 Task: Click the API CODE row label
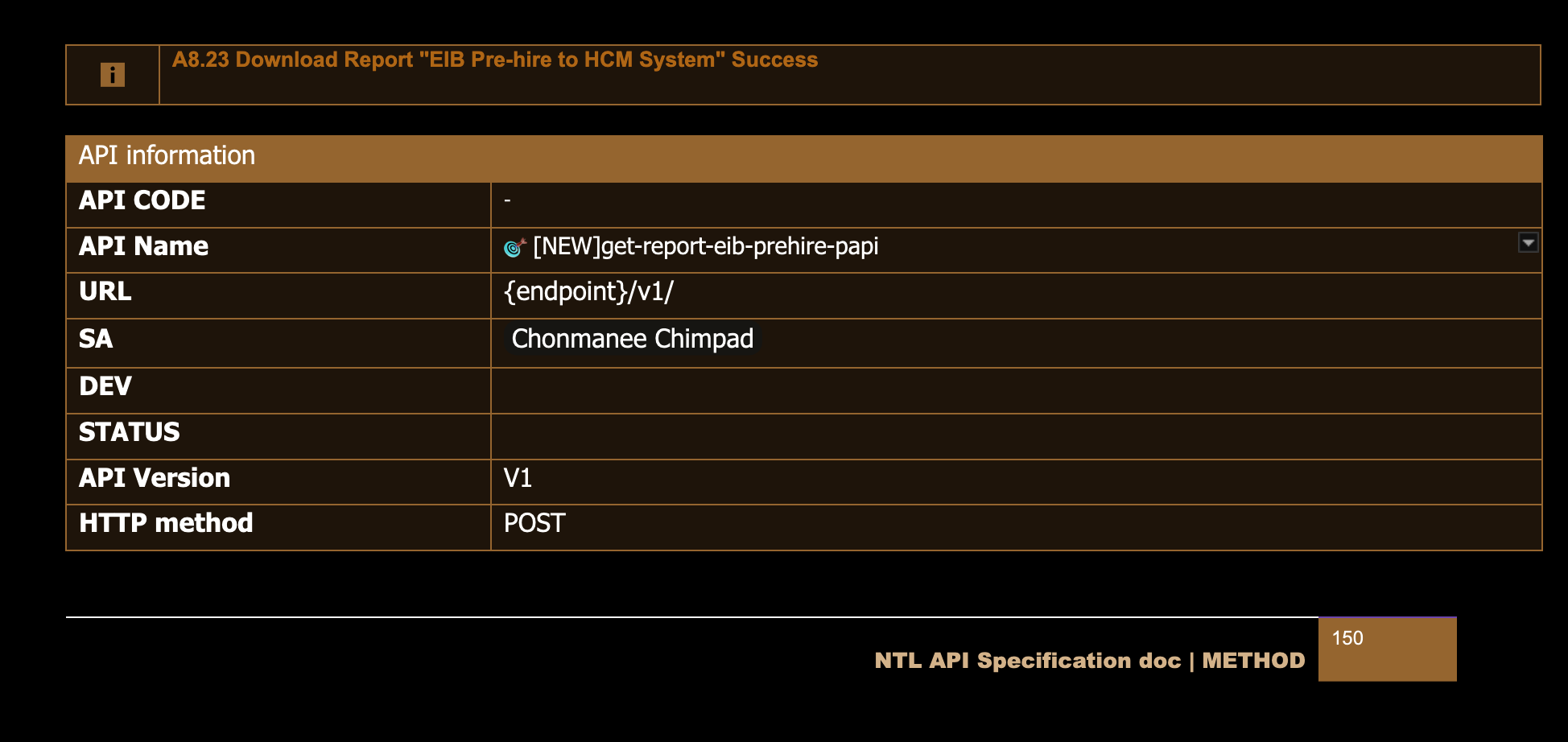(x=142, y=200)
